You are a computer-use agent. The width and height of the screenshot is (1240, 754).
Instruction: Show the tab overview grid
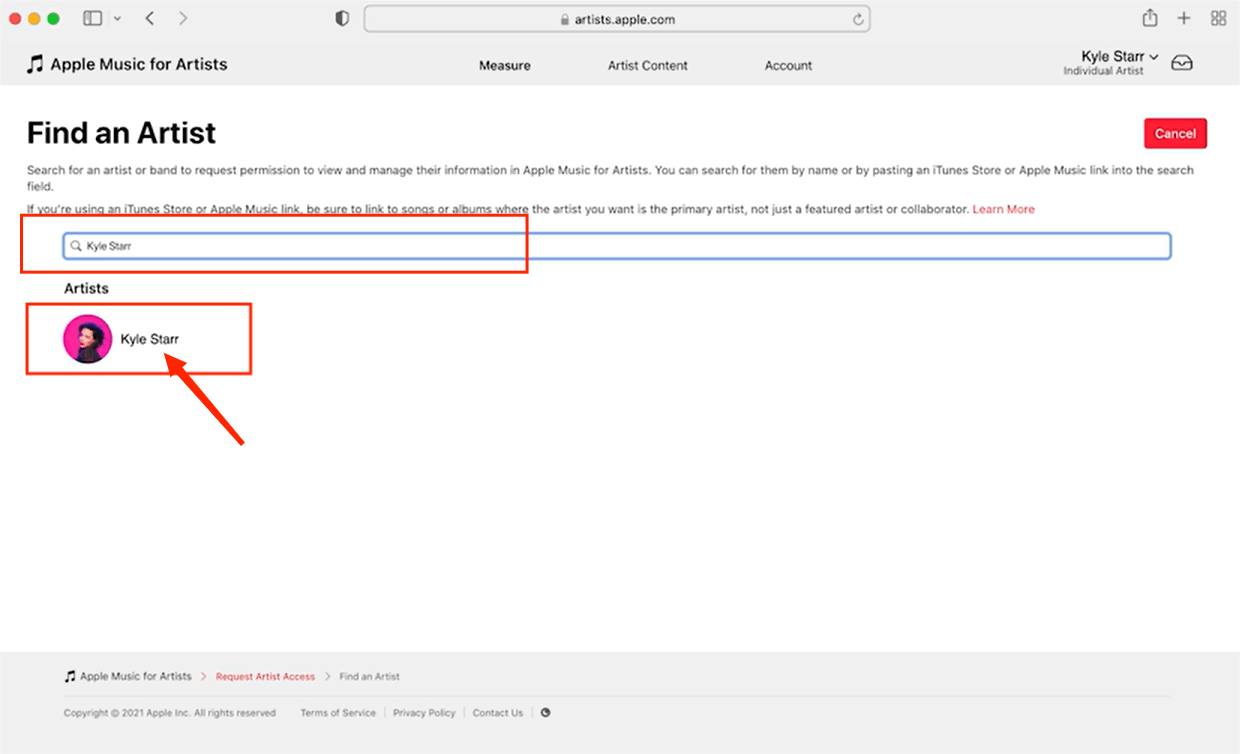coord(1218,18)
